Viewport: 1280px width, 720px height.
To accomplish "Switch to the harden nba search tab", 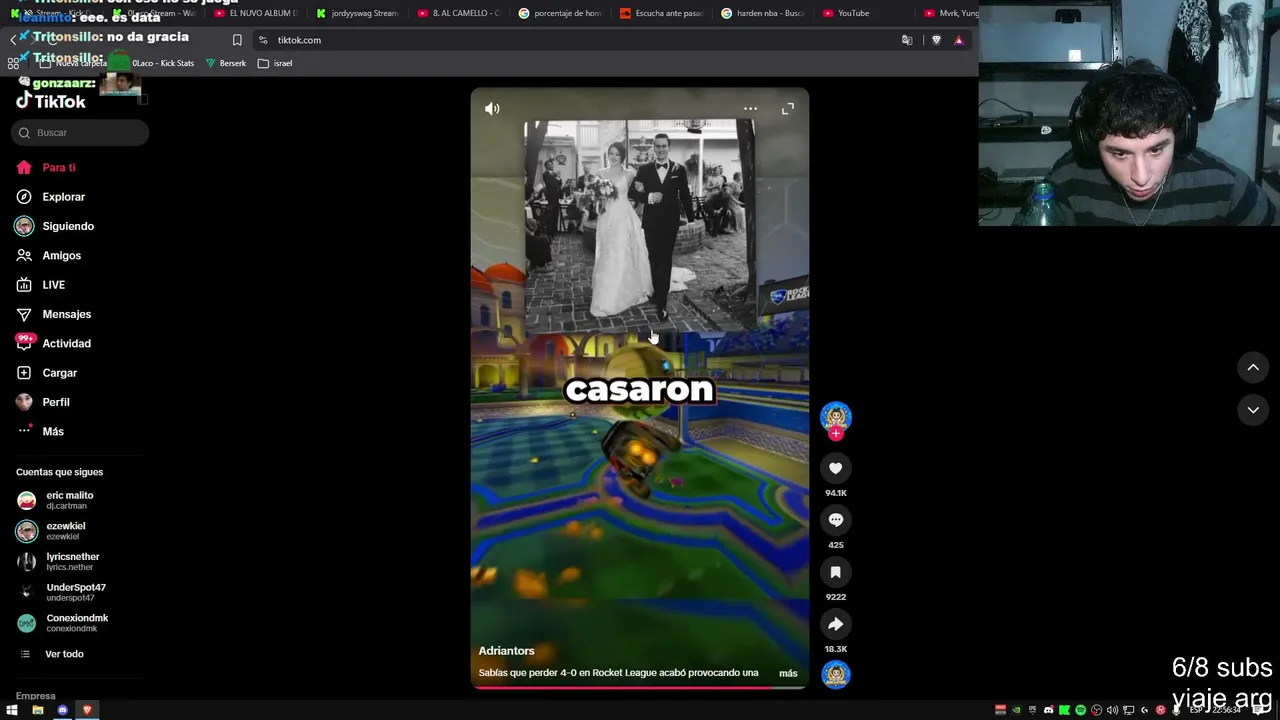I will click(x=764, y=13).
